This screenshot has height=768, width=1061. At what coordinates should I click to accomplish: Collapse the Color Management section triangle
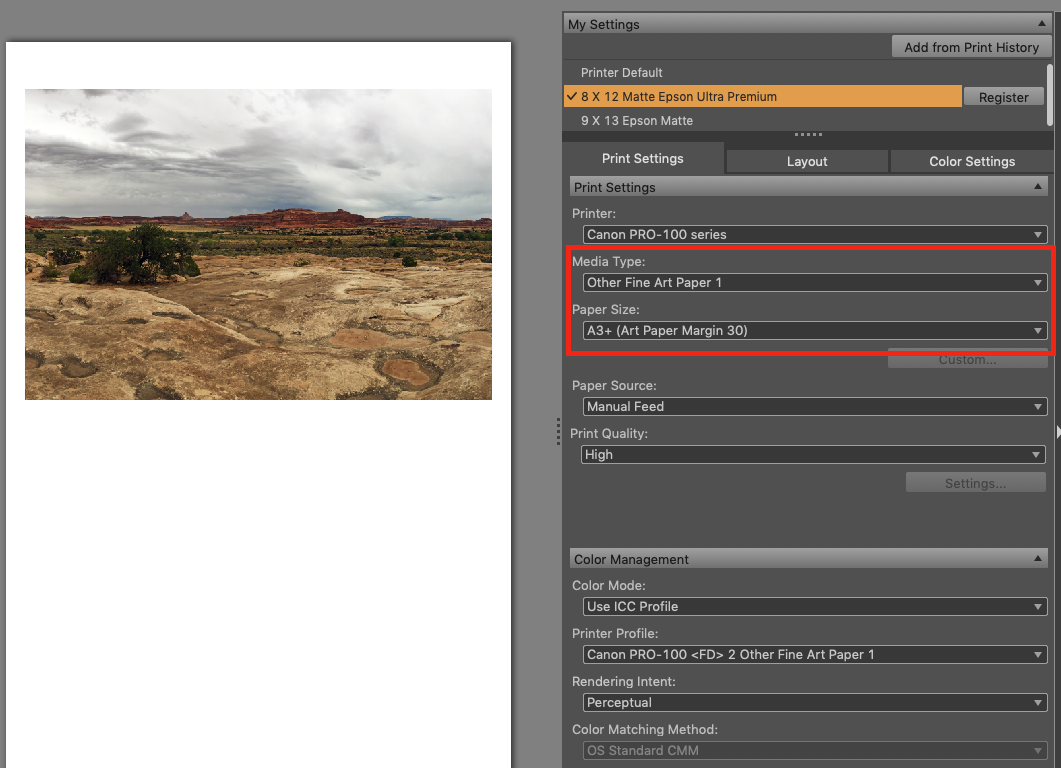coord(1039,559)
